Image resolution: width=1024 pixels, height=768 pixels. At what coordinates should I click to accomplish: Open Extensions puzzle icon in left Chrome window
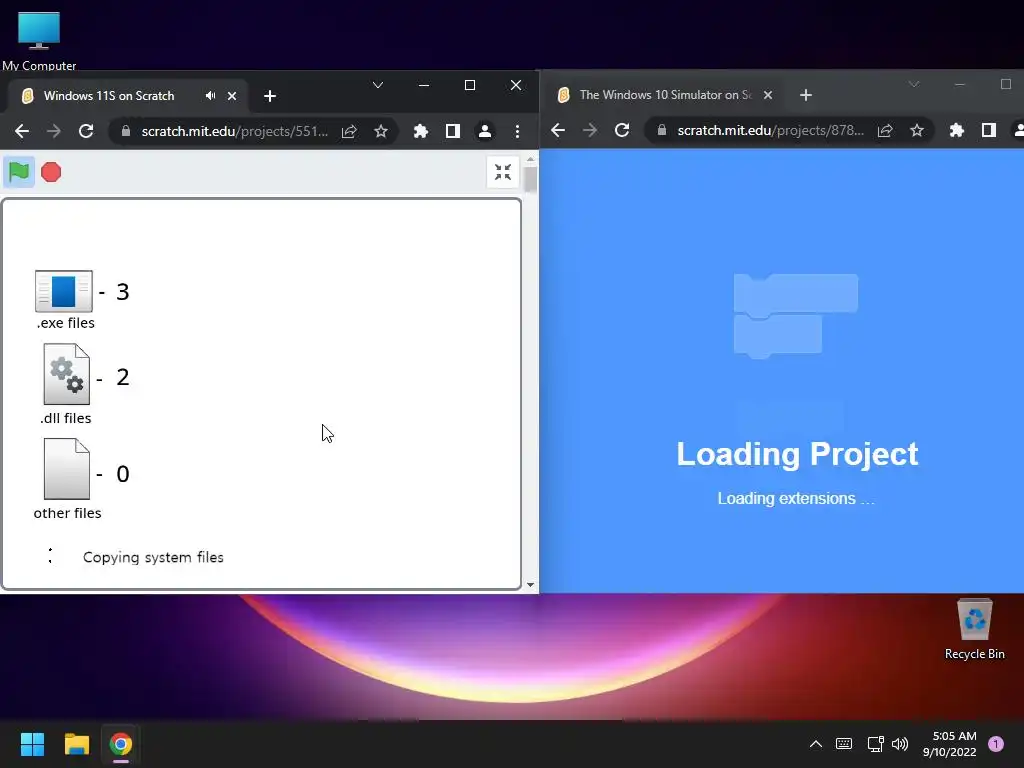pos(421,131)
